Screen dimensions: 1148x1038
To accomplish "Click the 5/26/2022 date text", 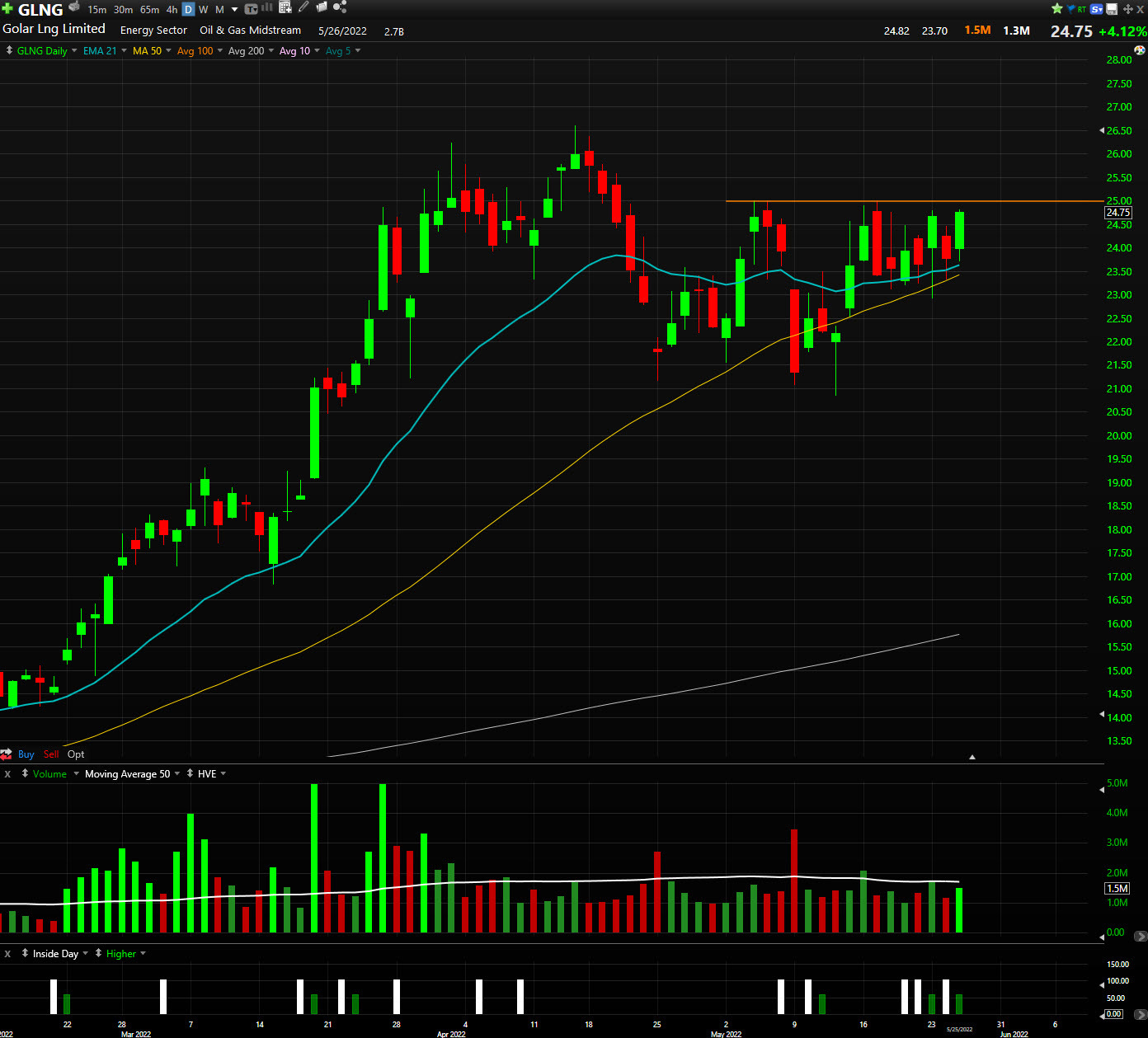I will (342, 31).
